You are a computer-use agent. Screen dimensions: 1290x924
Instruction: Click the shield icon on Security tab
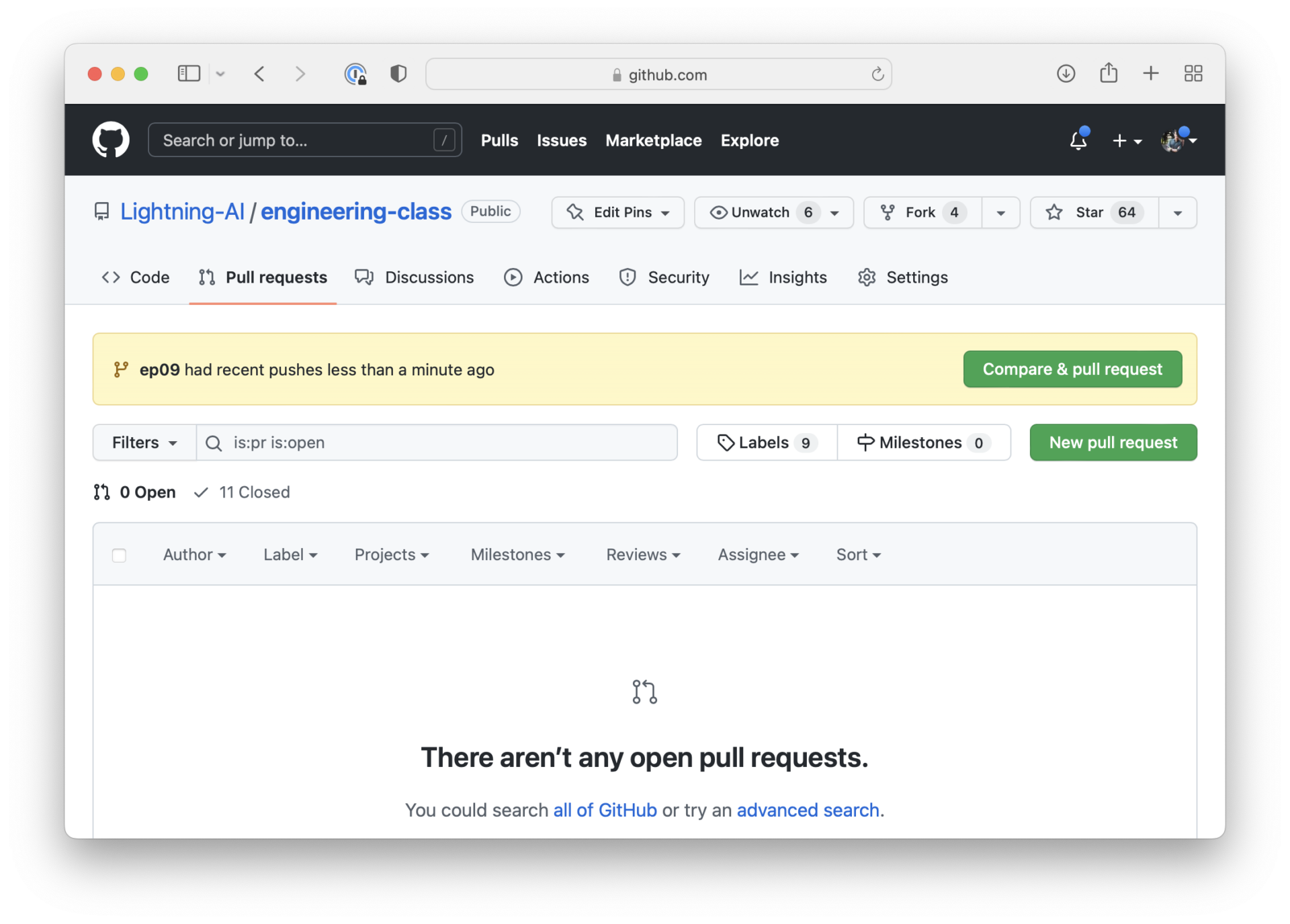pyautogui.click(x=628, y=277)
